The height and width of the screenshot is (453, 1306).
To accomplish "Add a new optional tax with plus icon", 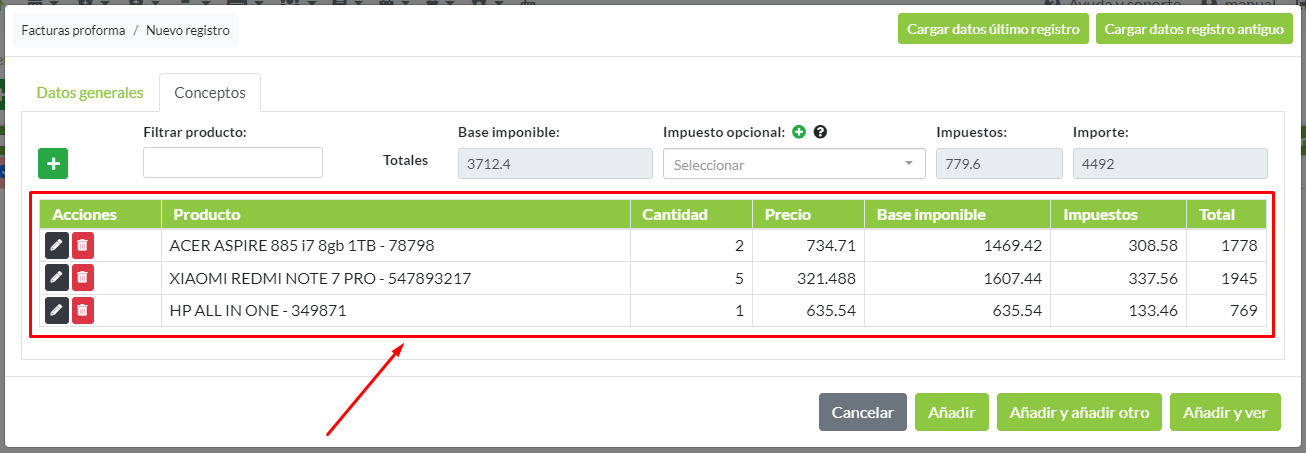I will click(x=799, y=132).
